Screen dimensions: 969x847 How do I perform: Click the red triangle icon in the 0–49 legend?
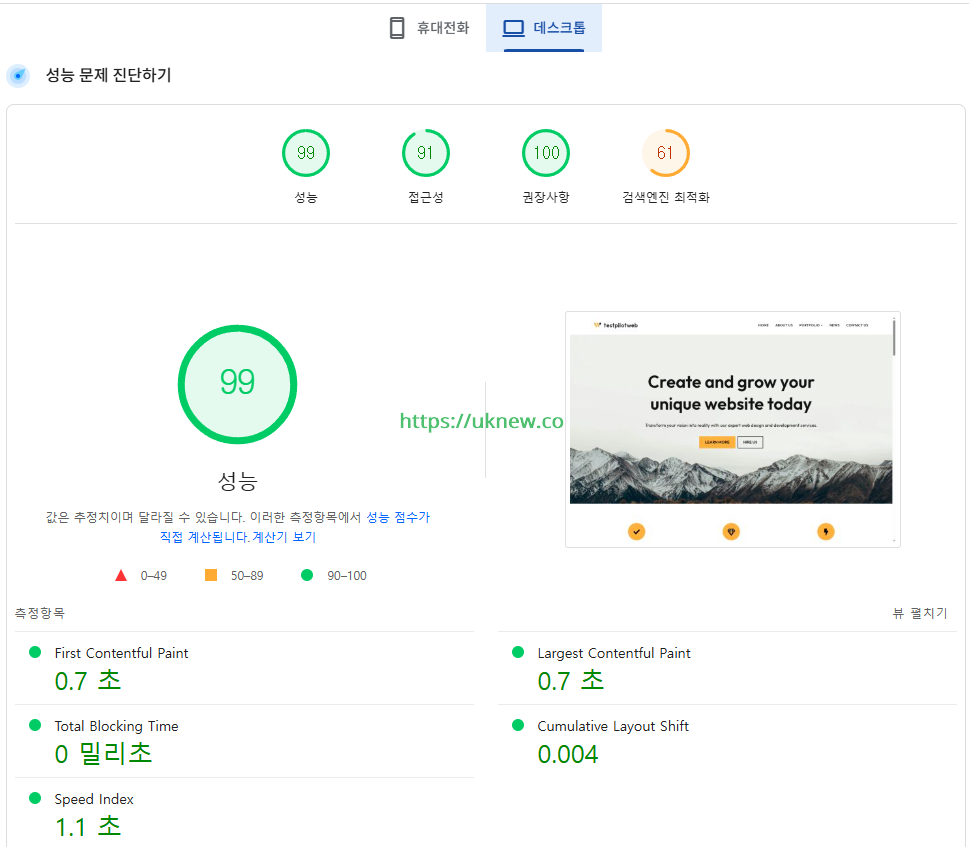[121, 575]
